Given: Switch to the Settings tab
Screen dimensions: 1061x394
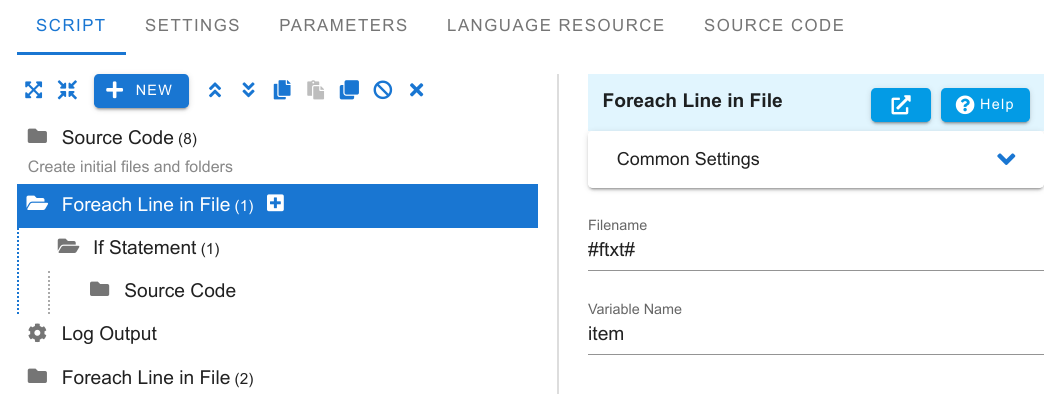Looking at the screenshot, I should (193, 26).
